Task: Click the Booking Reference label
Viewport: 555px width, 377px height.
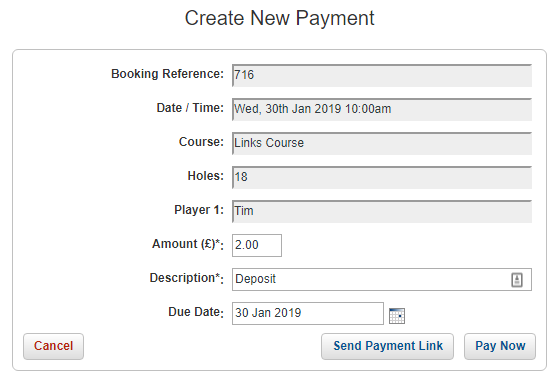Action: tap(167, 74)
